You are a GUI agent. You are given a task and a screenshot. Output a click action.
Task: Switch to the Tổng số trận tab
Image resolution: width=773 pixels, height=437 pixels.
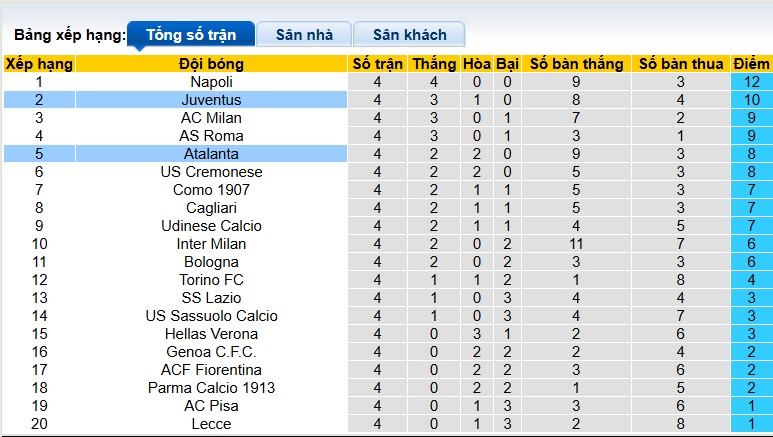point(191,35)
